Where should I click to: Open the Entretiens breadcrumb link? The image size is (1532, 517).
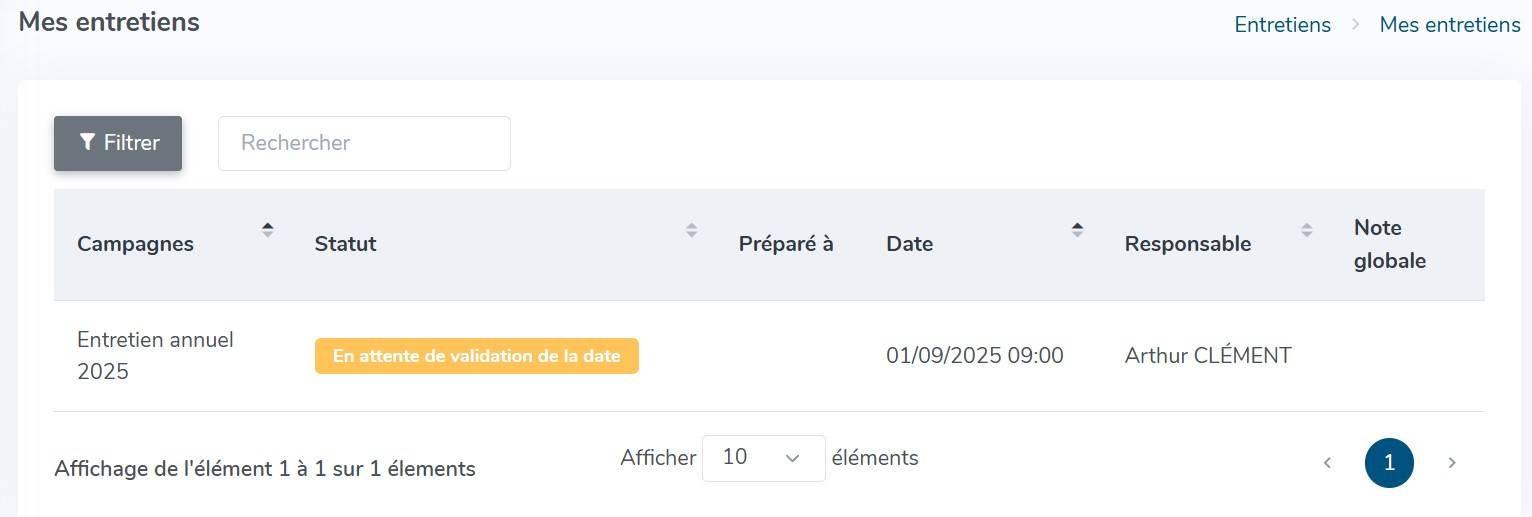click(x=1282, y=25)
